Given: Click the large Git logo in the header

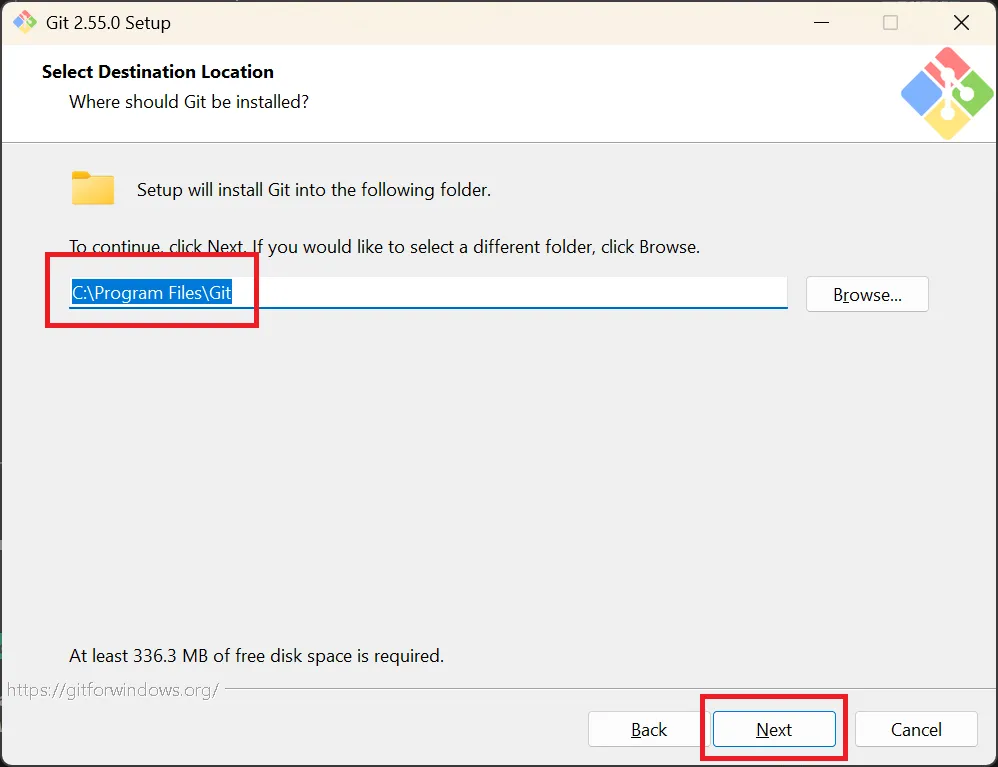Looking at the screenshot, I should click(947, 93).
